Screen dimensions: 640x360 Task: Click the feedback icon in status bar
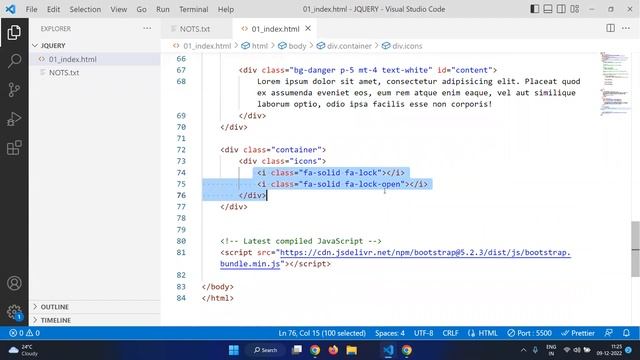(x=609, y=333)
